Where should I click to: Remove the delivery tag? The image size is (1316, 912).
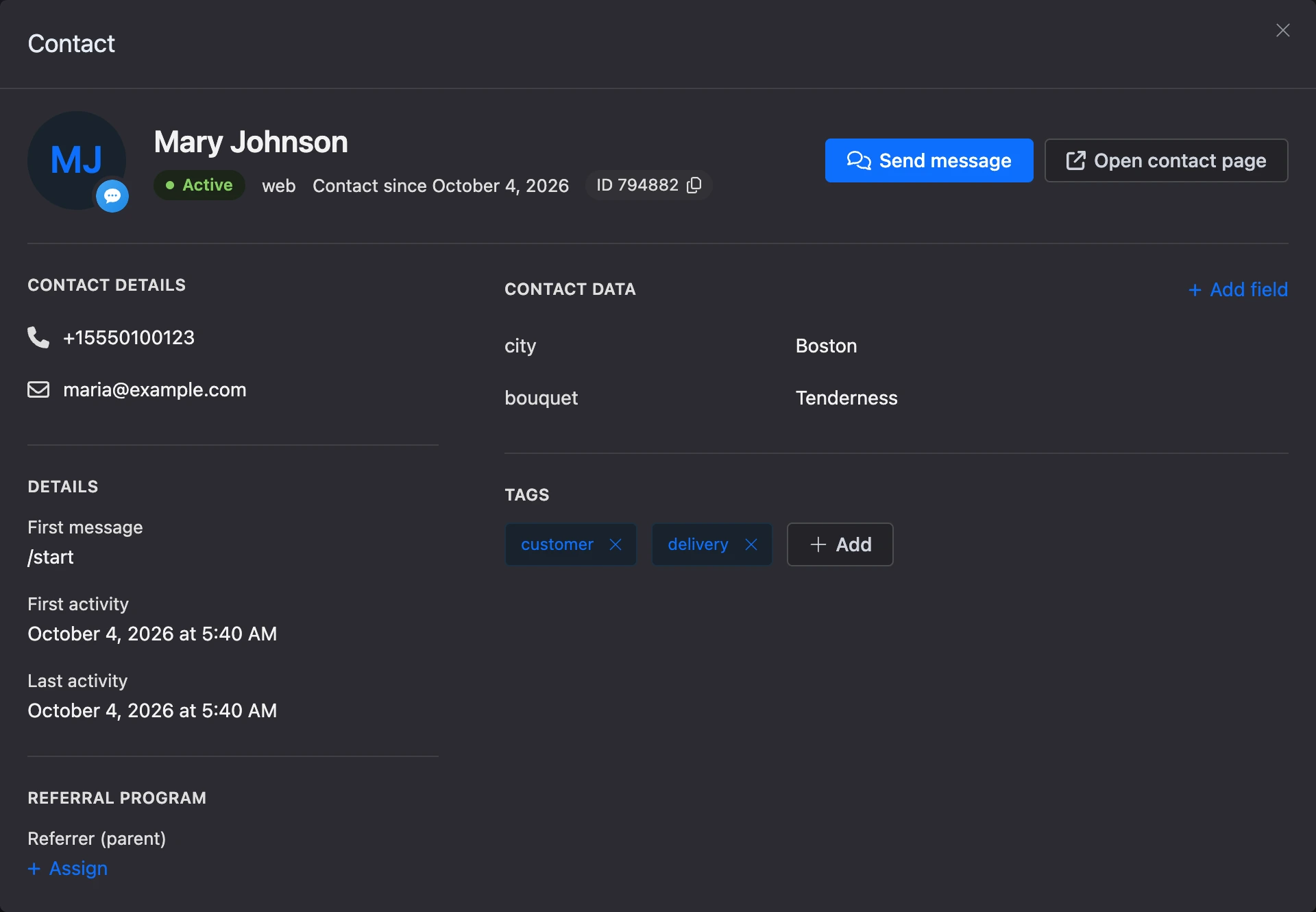751,544
